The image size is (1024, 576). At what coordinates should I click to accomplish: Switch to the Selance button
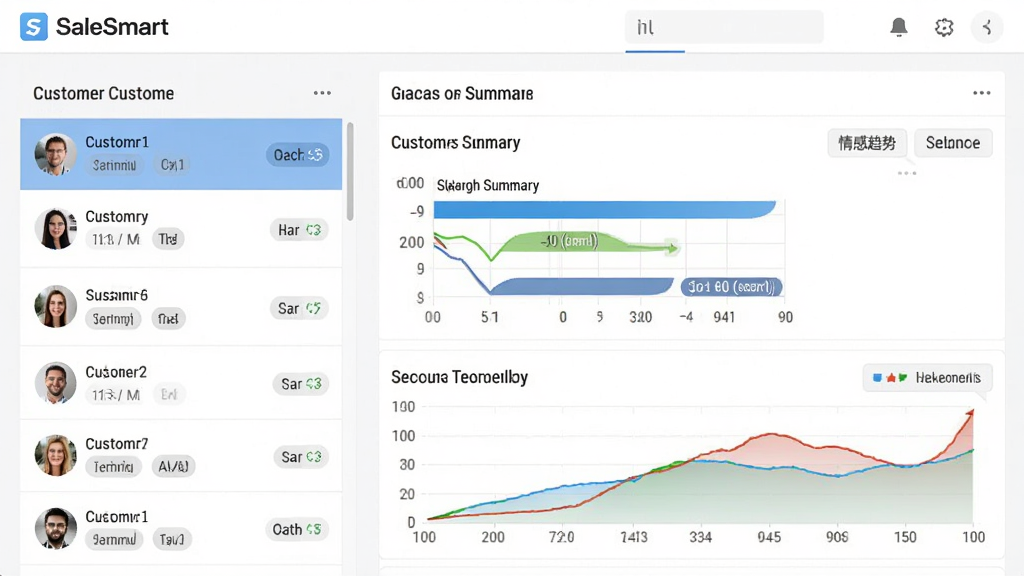click(x=953, y=143)
